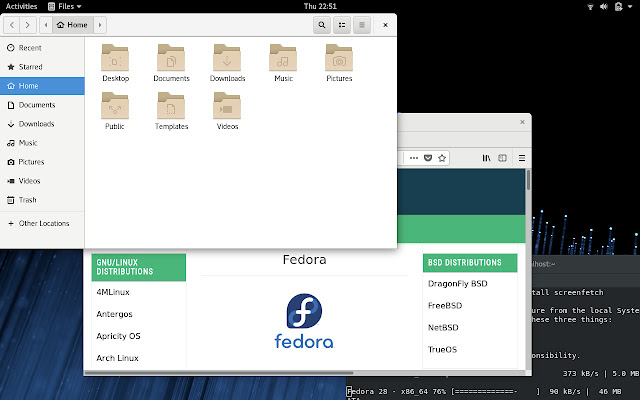Open the Files application menu
The height and width of the screenshot is (400, 640).
(x=64, y=6)
